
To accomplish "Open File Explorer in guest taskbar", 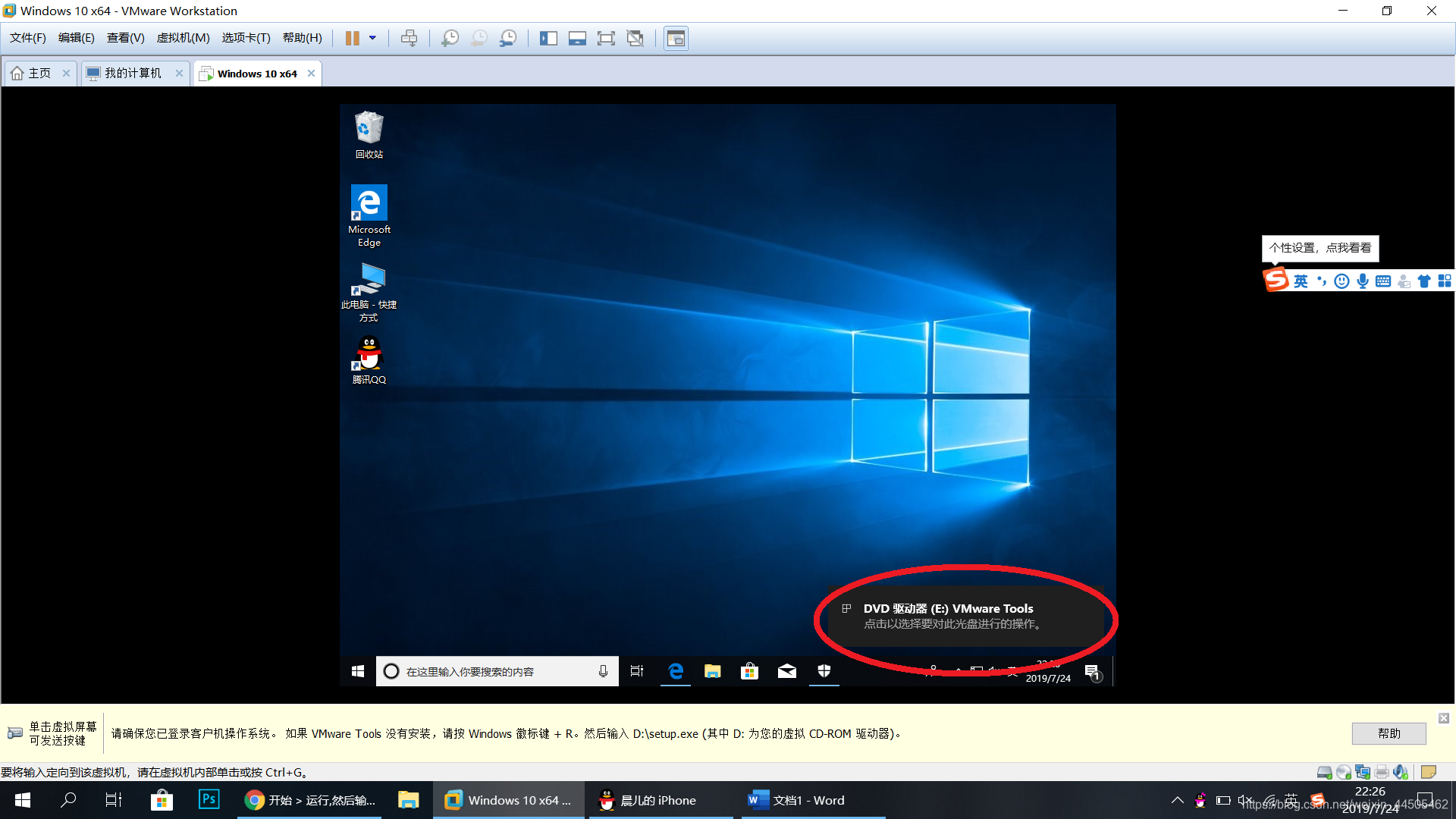I will click(x=712, y=671).
